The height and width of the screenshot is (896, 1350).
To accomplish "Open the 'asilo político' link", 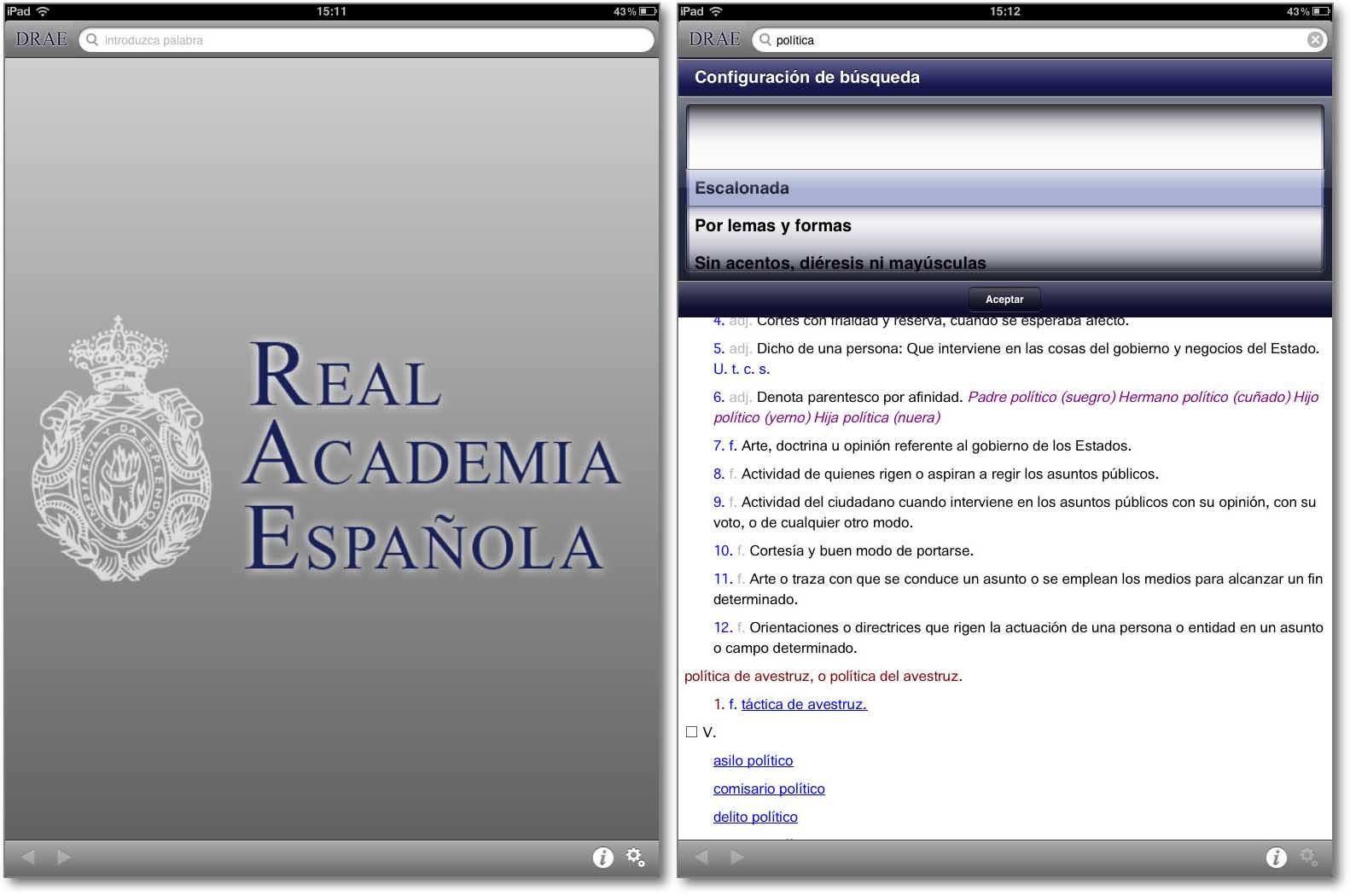I will pos(753,760).
